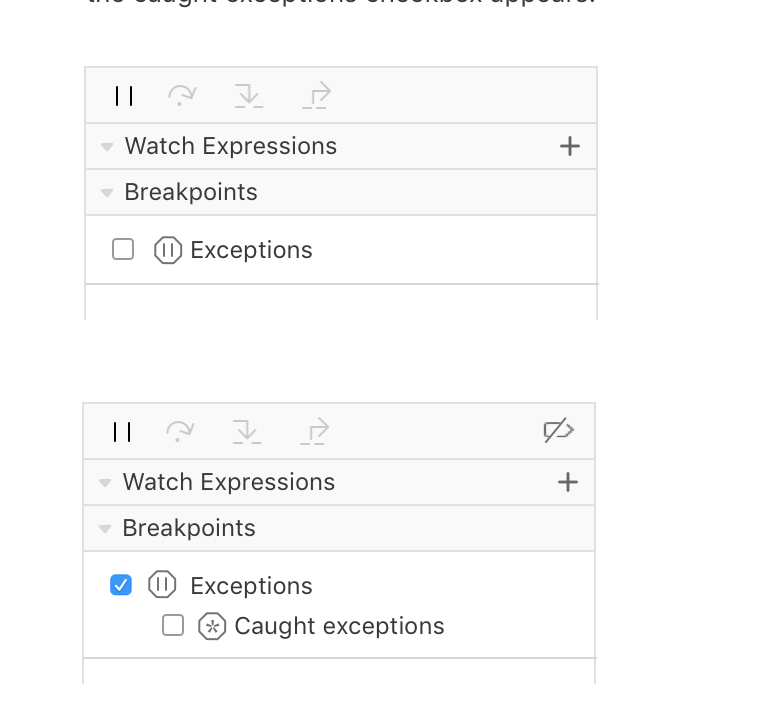Image resolution: width=764 pixels, height=722 pixels.
Task: Click the plus icon in the lower panel
Action: (568, 483)
